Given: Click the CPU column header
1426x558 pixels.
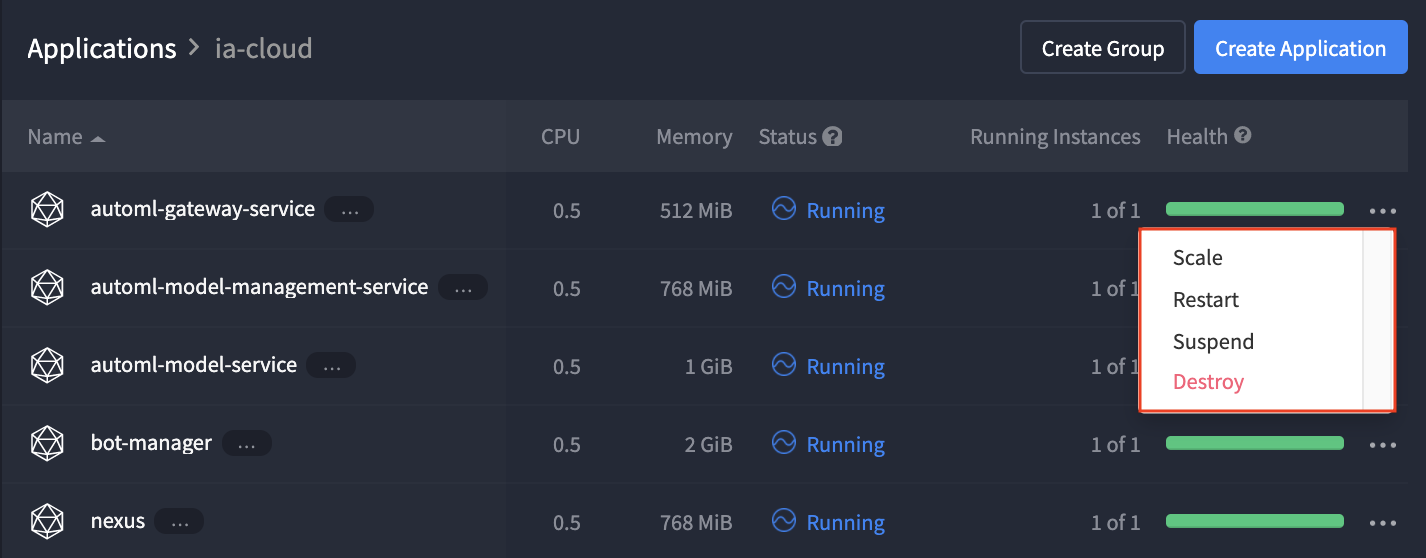Looking at the screenshot, I should coord(560,137).
